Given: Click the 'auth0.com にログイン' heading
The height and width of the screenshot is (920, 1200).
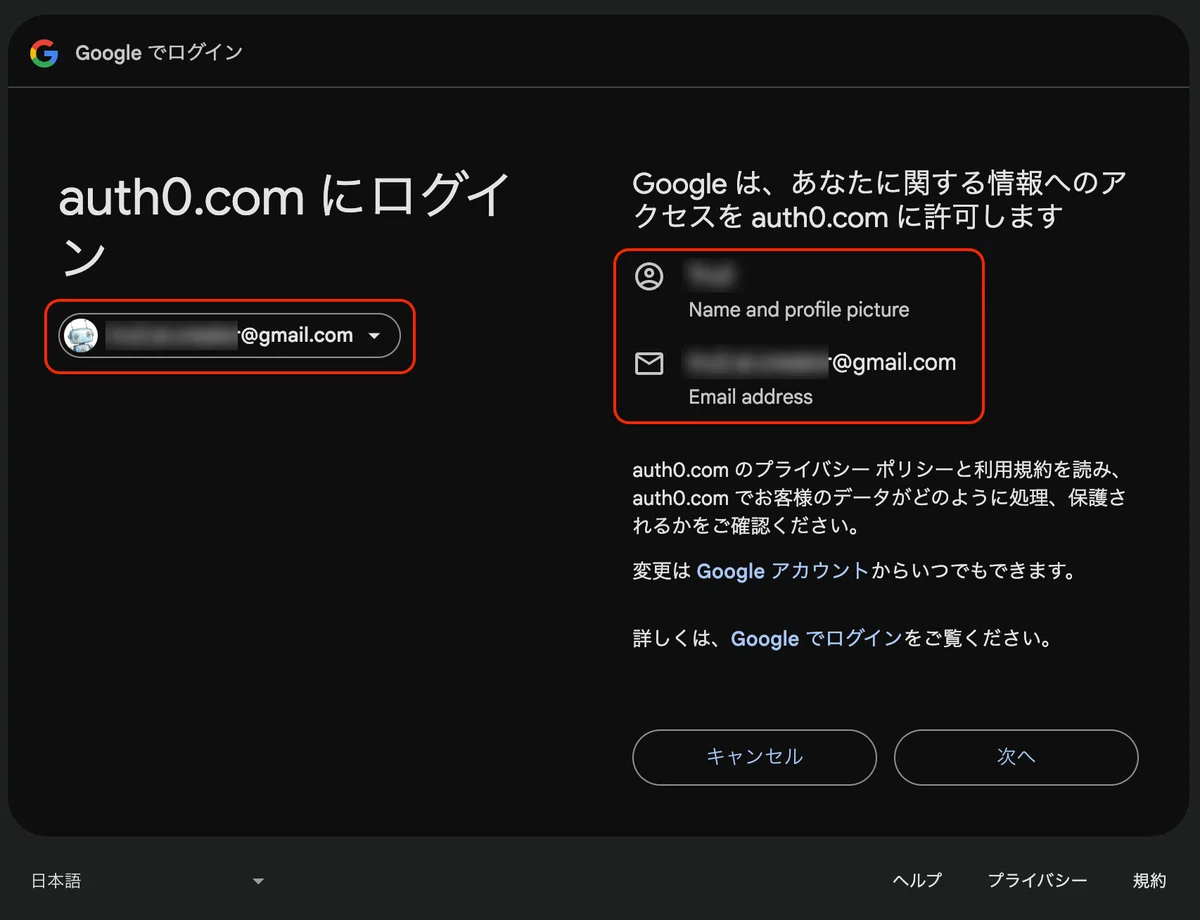Looking at the screenshot, I should [285, 226].
